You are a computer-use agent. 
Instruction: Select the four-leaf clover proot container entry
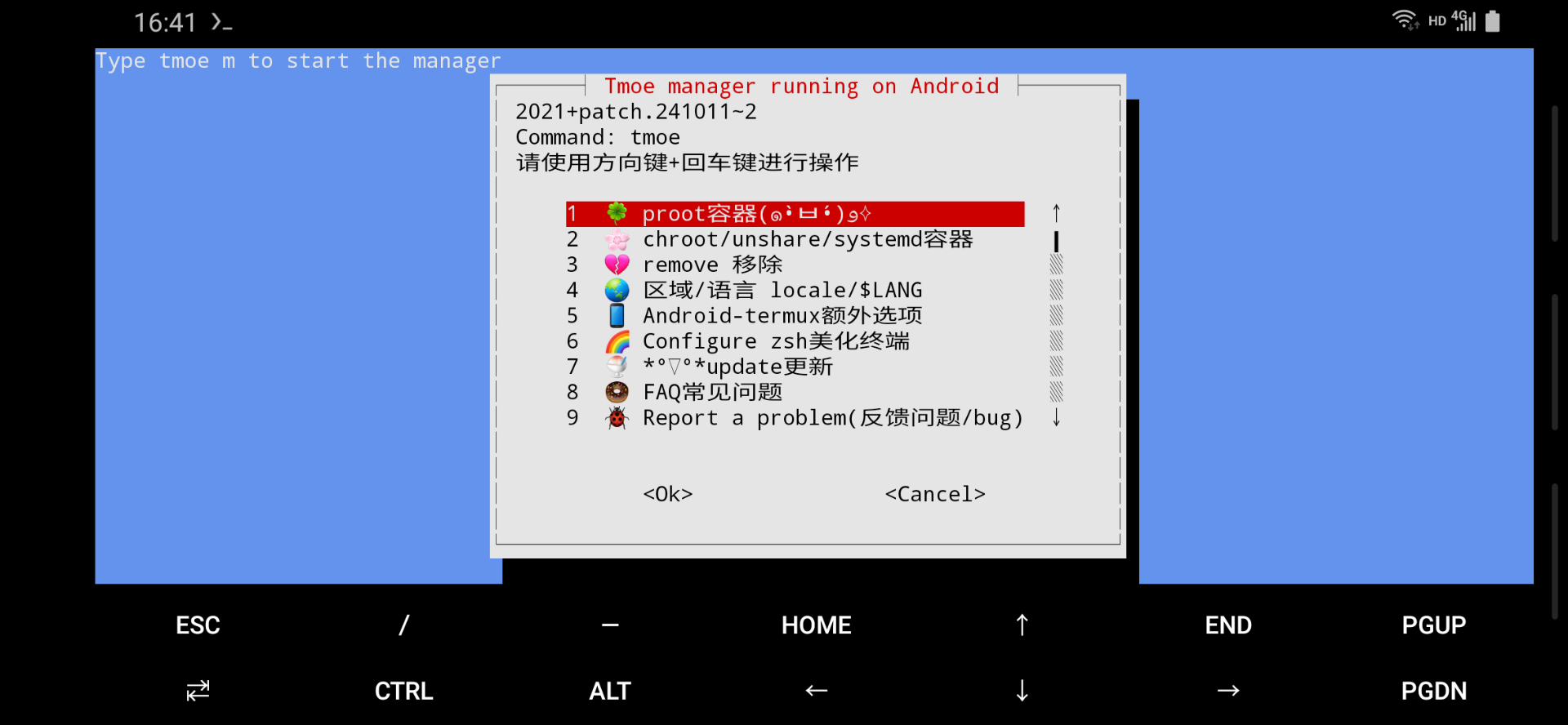[x=795, y=214]
